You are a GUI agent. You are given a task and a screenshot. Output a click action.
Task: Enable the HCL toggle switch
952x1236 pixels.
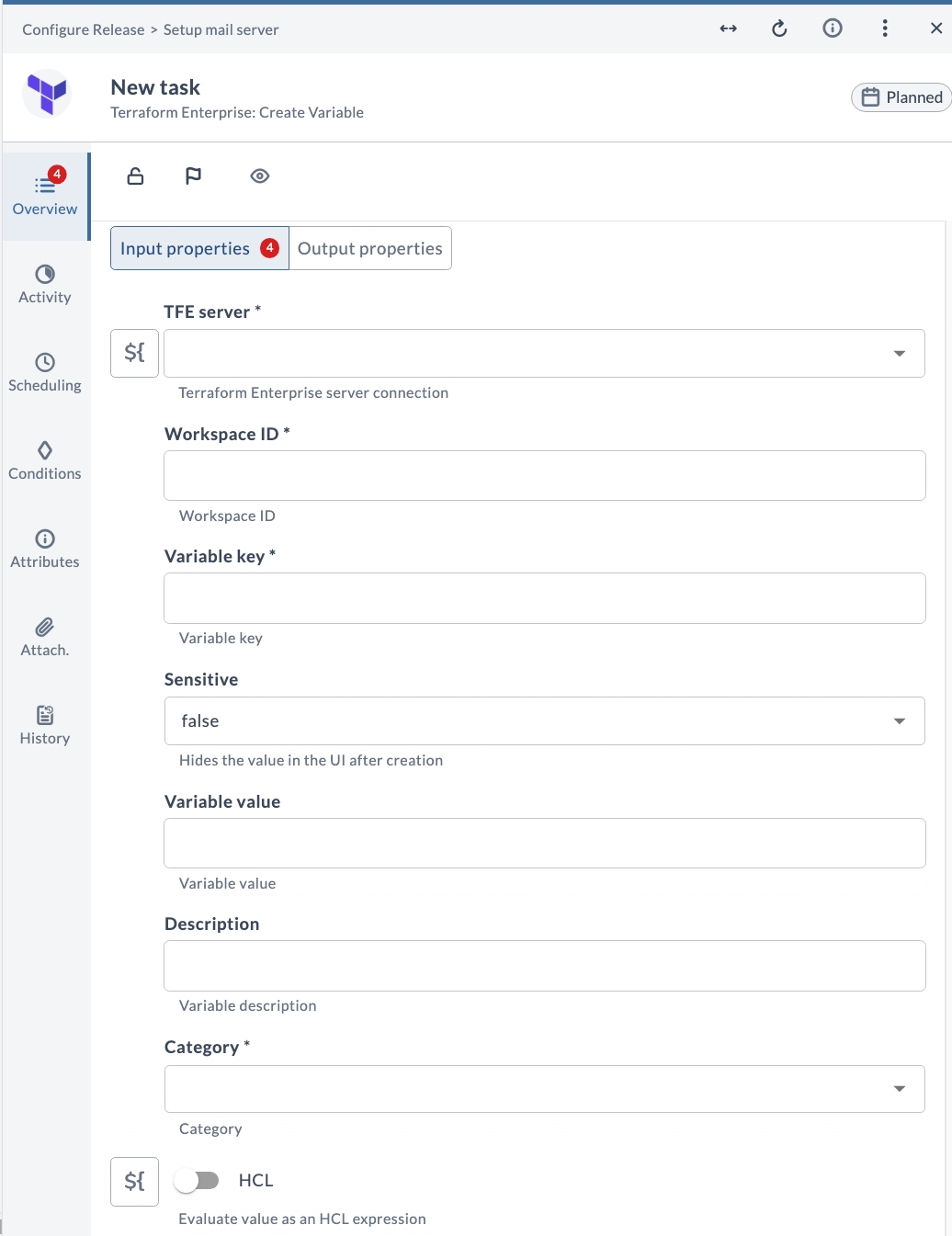point(197,1181)
